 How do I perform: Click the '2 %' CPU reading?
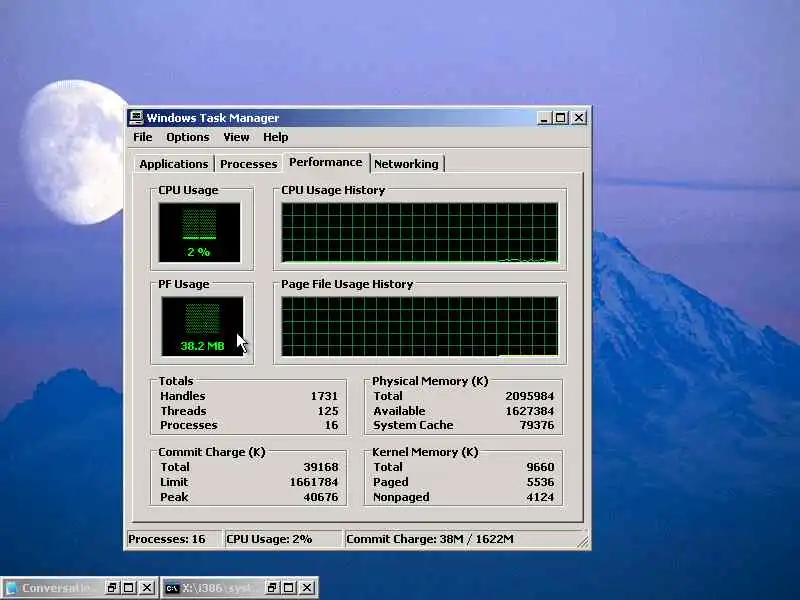198,252
